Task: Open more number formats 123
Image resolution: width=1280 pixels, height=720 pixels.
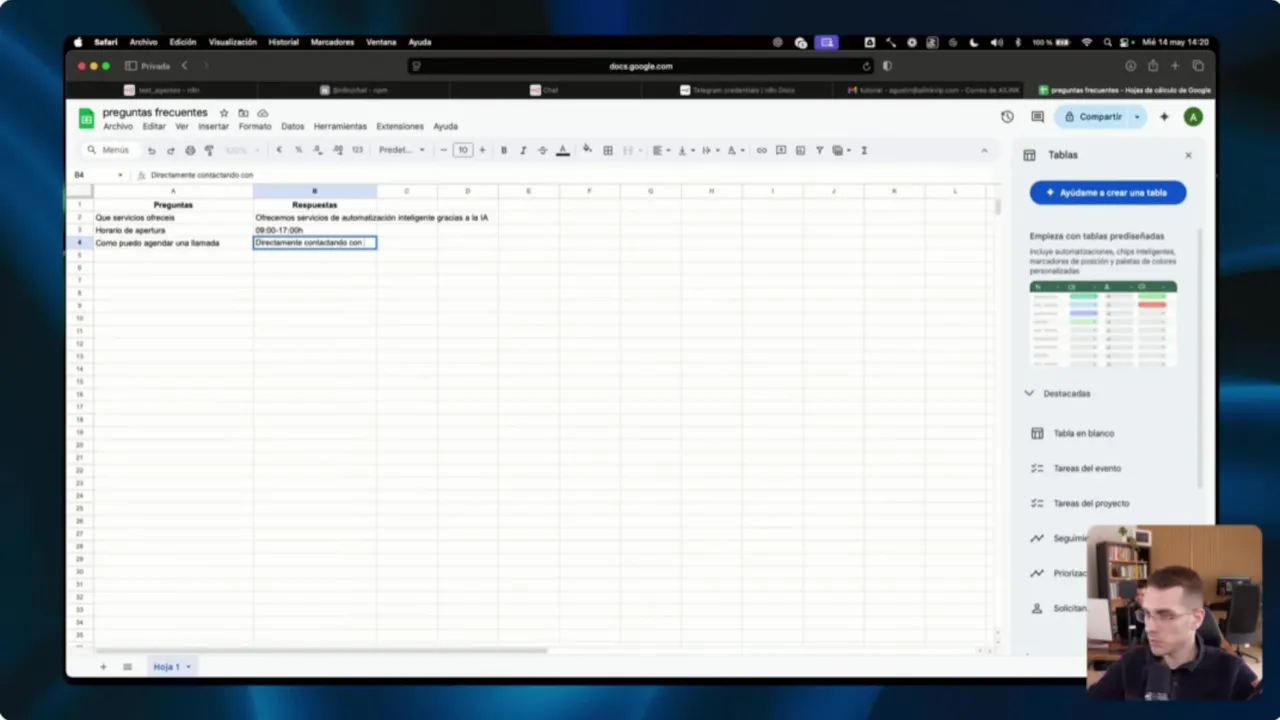Action: click(357, 150)
